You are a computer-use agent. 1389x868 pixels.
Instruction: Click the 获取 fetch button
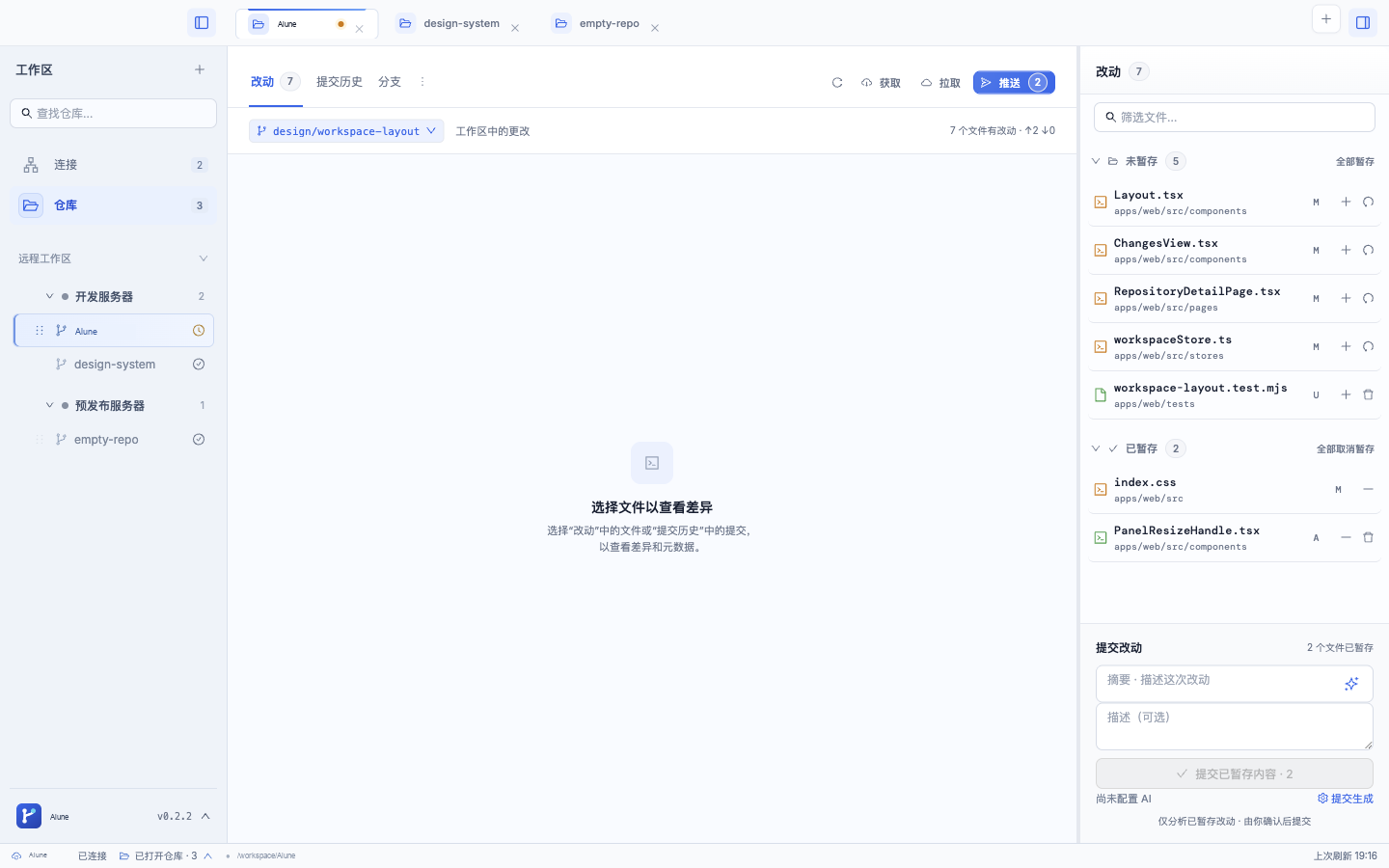(881, 83)
